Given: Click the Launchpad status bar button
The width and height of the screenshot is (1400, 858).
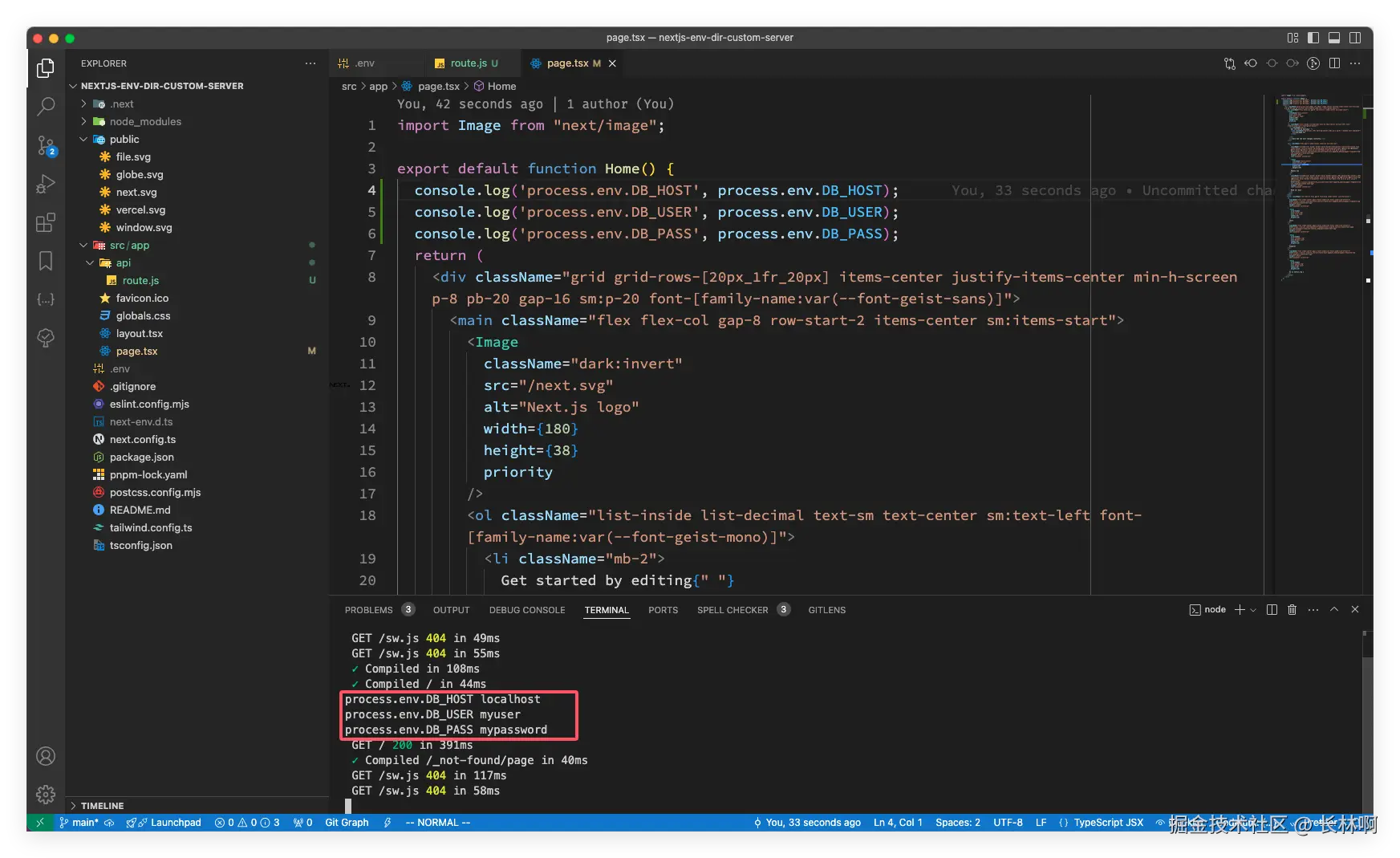Looking at the screenshot, I should pyautogui.click(x=175, y=823).
